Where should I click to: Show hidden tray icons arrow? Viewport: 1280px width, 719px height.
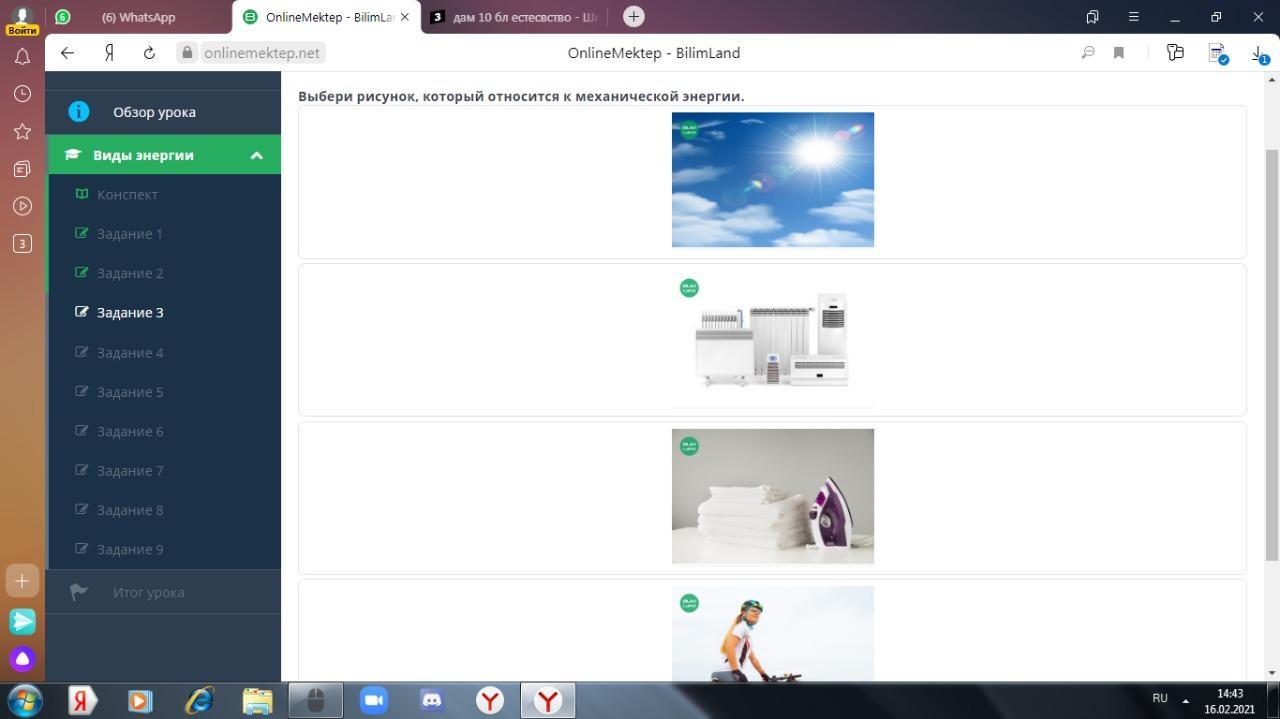click(1186, 700)
